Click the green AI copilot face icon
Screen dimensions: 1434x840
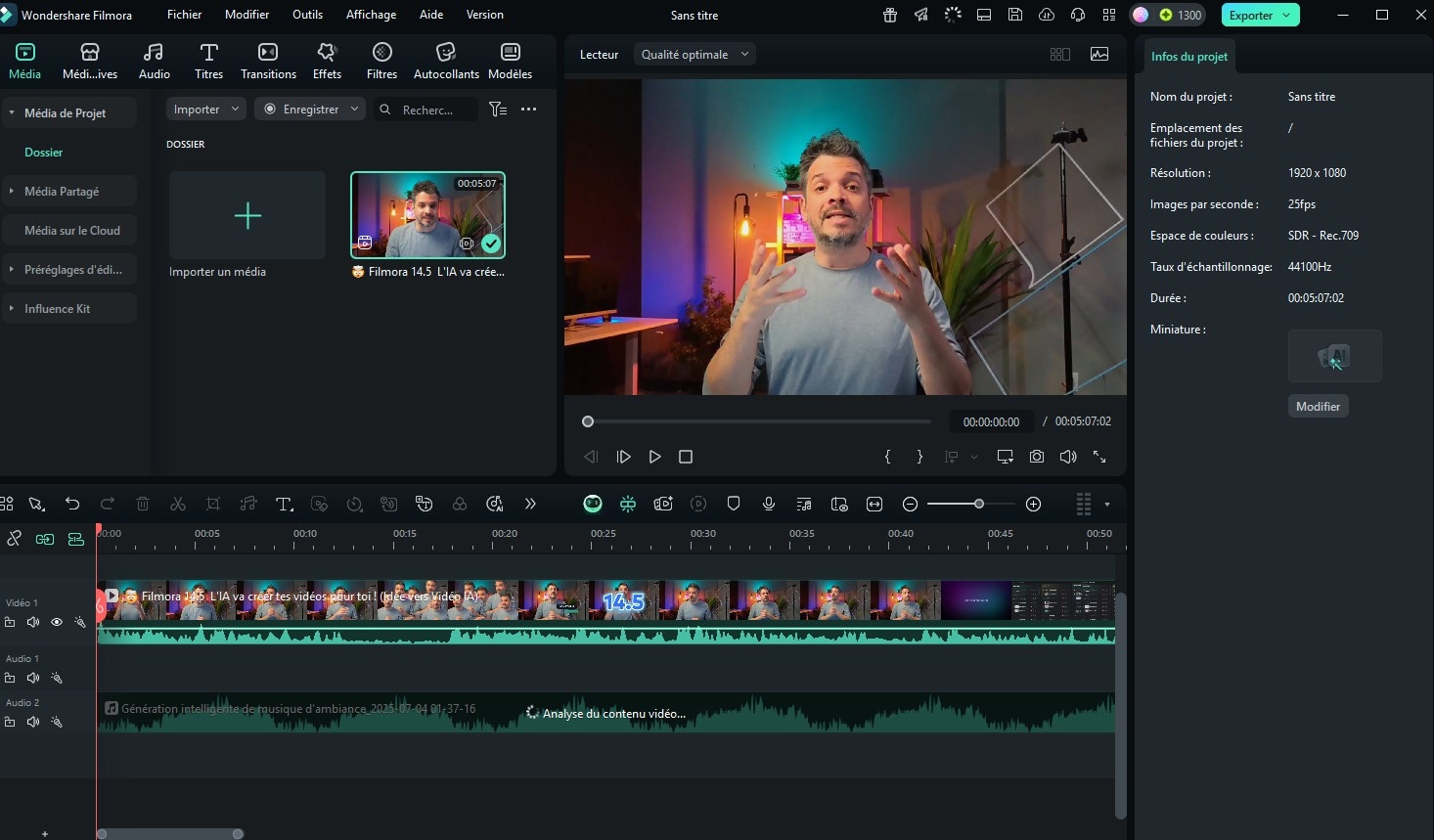(x=593, y=504)
